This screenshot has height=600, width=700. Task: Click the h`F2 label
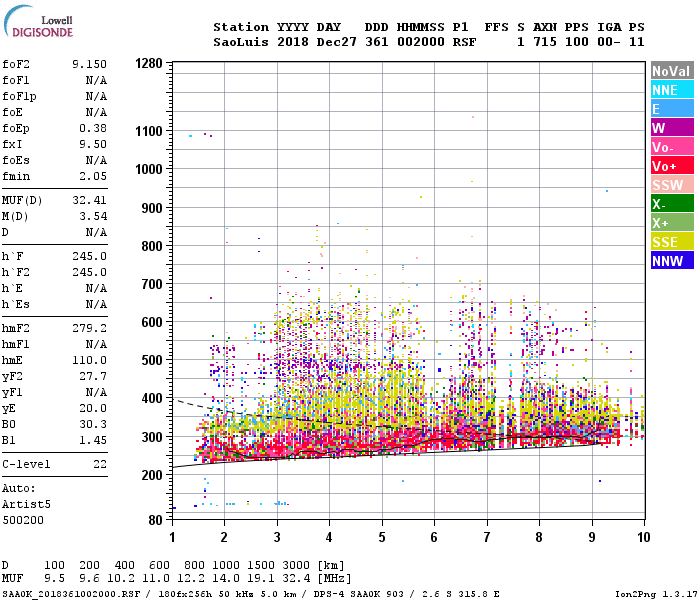(x=16, y=272)
